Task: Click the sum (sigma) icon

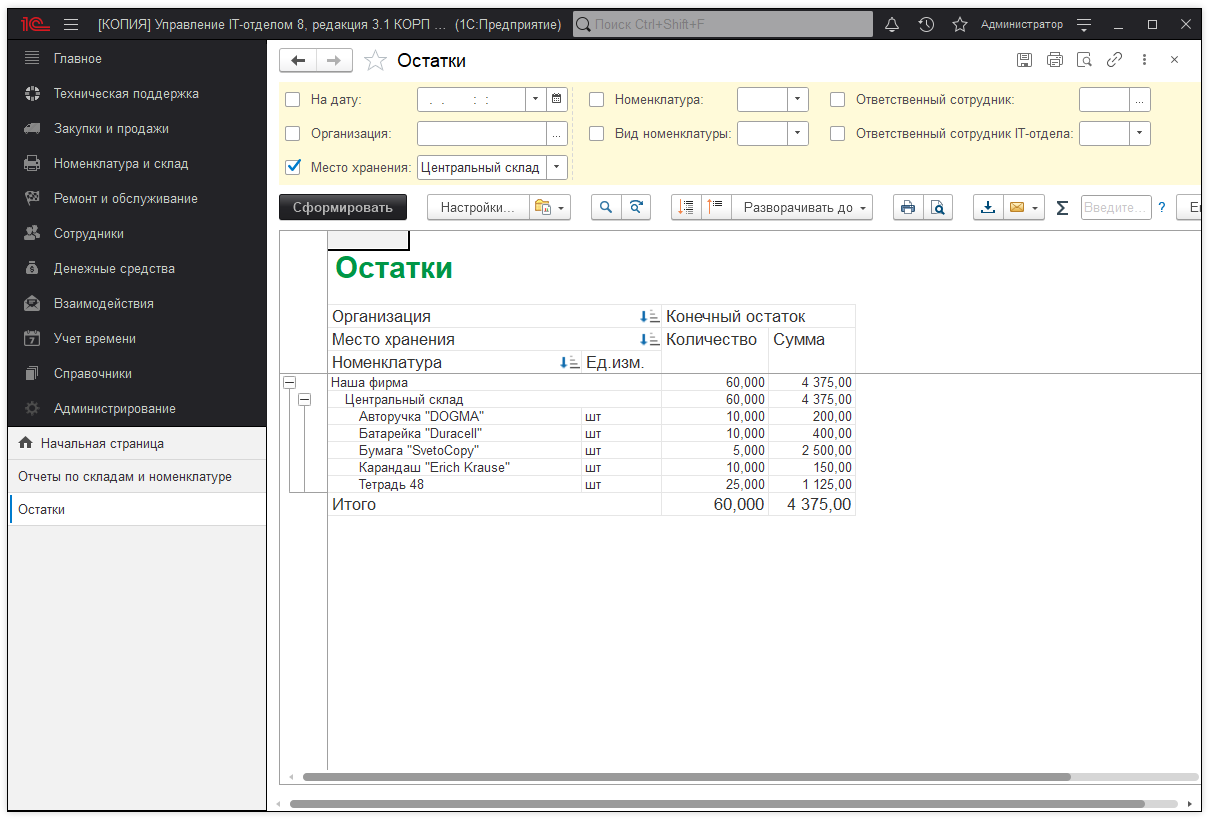Action: [1062, 207]
